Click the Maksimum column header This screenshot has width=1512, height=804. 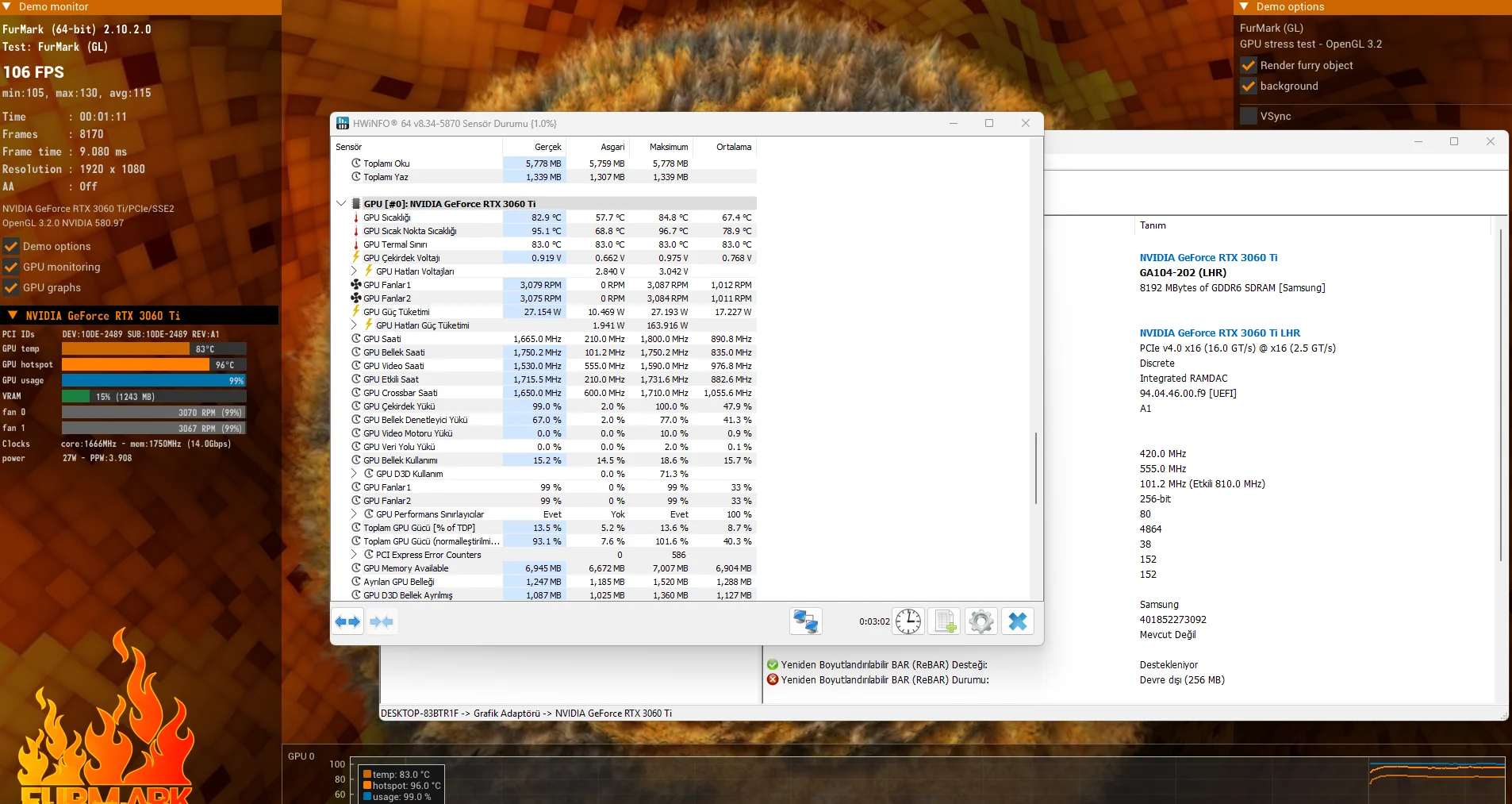click(x=668, y=147)
